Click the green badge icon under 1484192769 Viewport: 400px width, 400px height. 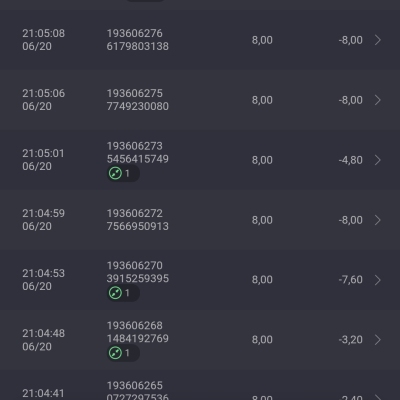pyautogui.click(x=115, y=353)
